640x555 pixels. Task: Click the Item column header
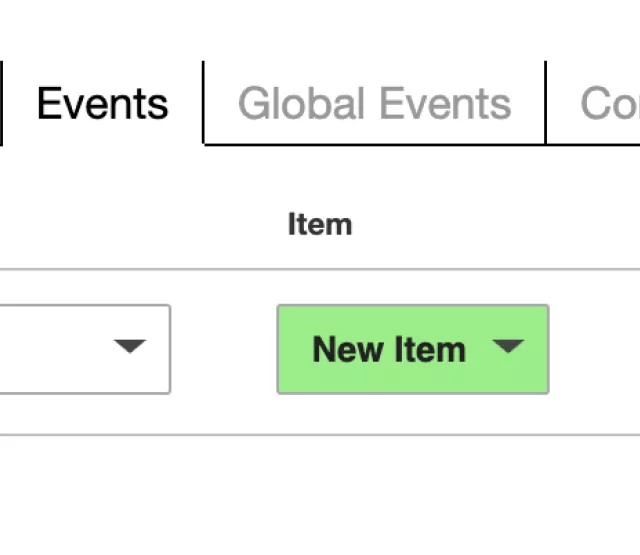(x=320, y=224)
